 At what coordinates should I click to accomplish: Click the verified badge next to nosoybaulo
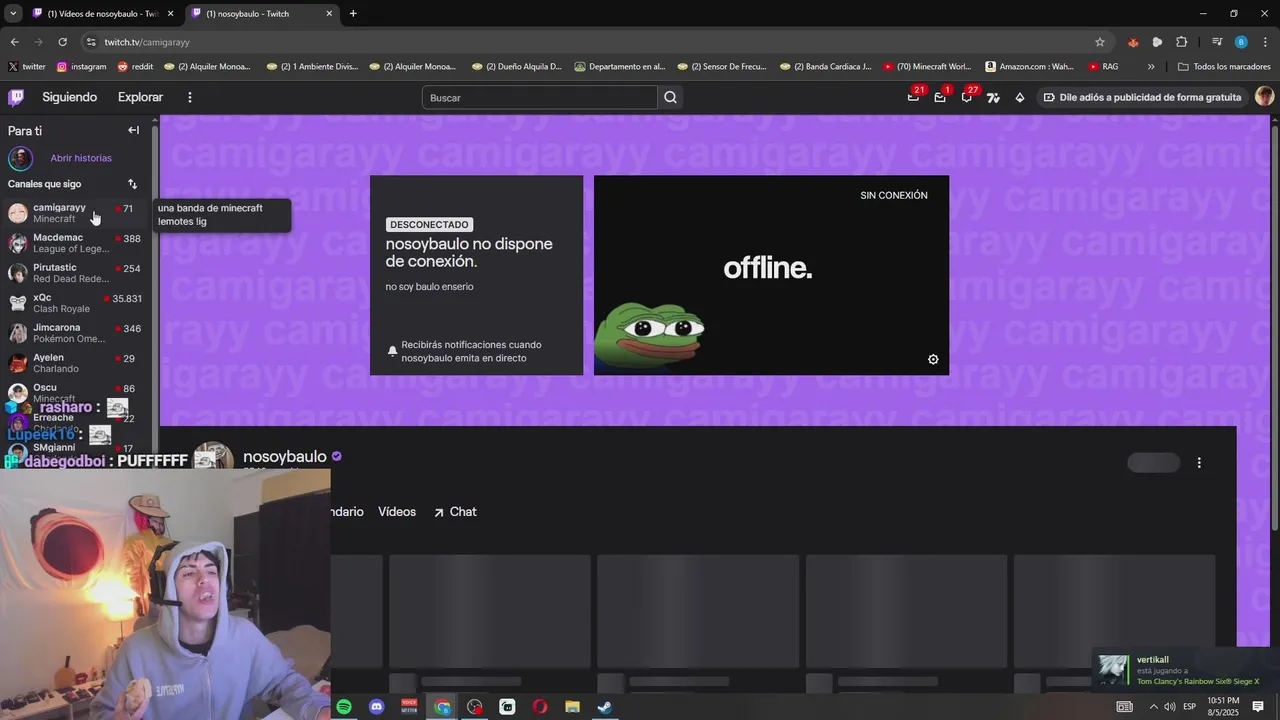337,456
